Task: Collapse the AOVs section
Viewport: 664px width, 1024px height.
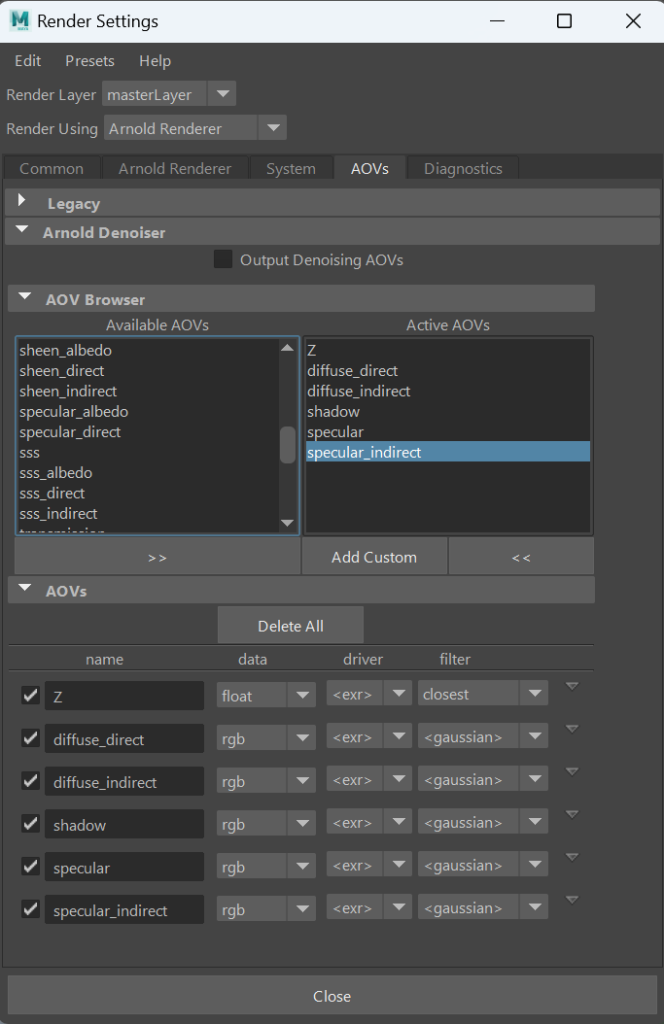Action: 25,588
